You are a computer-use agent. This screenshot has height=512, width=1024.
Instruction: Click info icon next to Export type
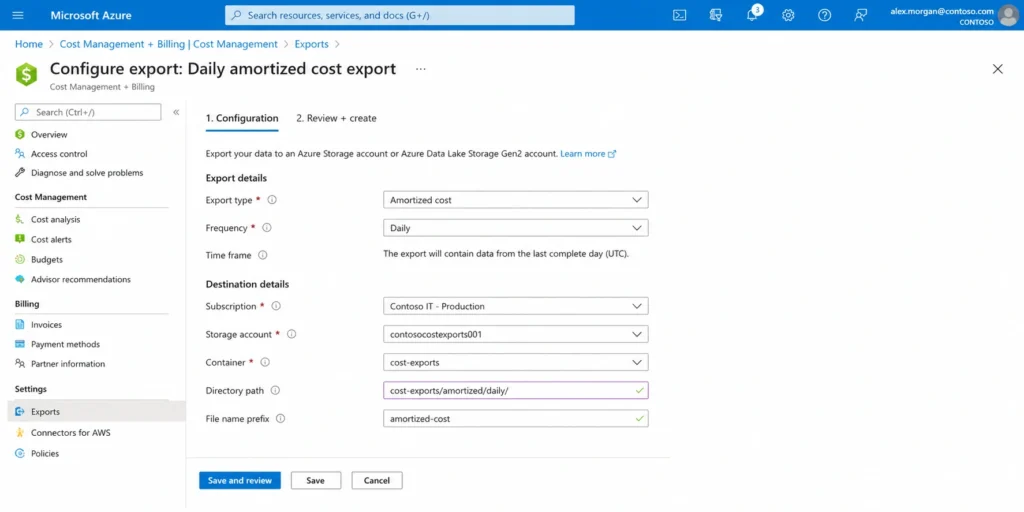point(272,200)
